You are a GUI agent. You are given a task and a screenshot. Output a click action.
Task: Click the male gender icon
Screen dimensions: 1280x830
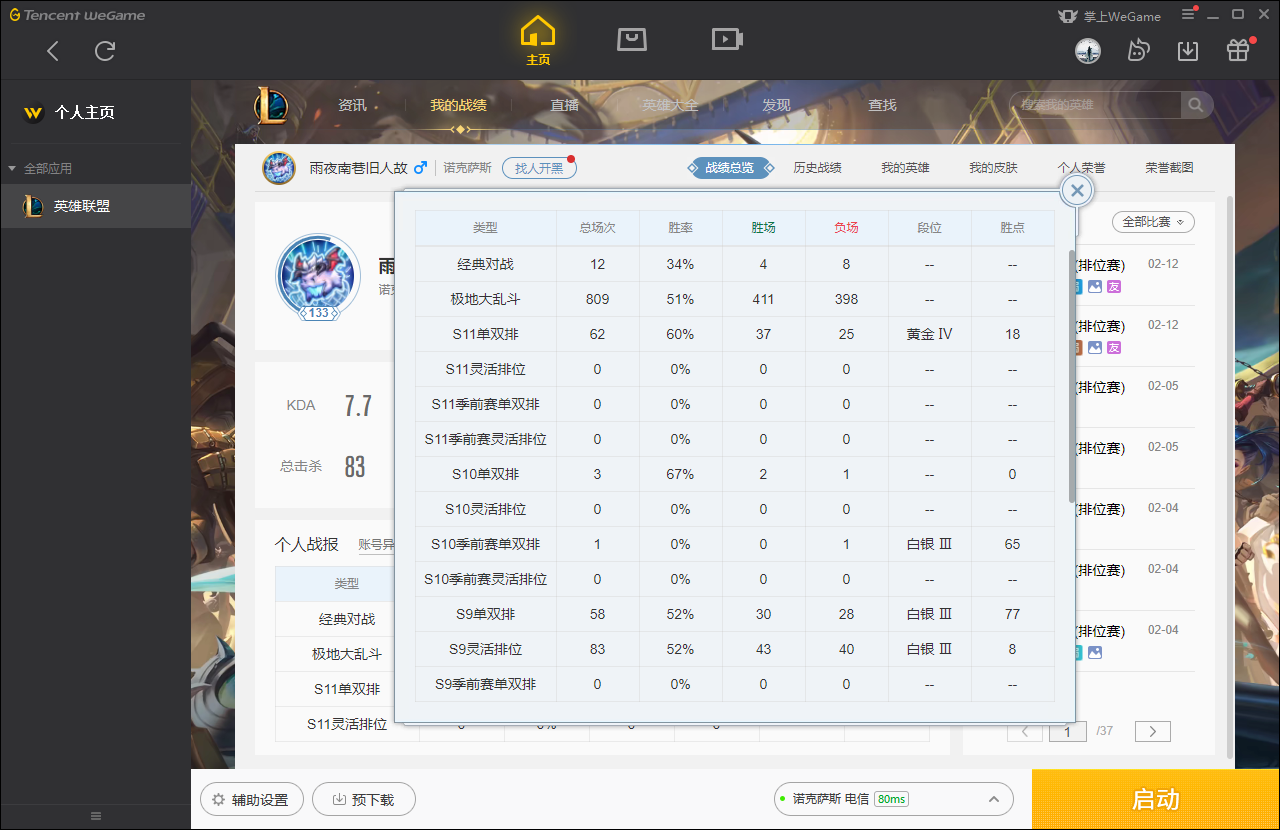pos(420,168)
